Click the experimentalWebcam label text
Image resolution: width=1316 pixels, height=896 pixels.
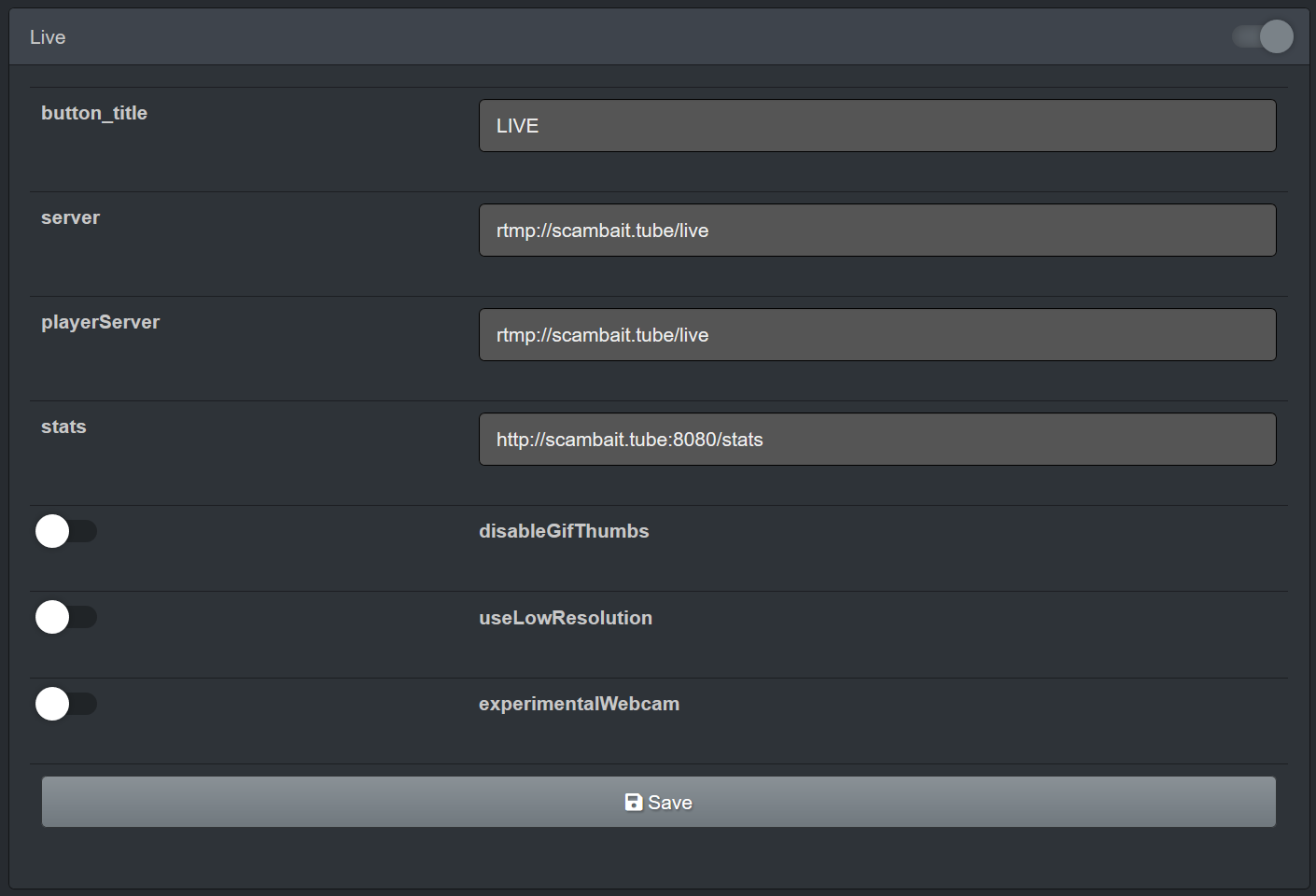point(579,704)
